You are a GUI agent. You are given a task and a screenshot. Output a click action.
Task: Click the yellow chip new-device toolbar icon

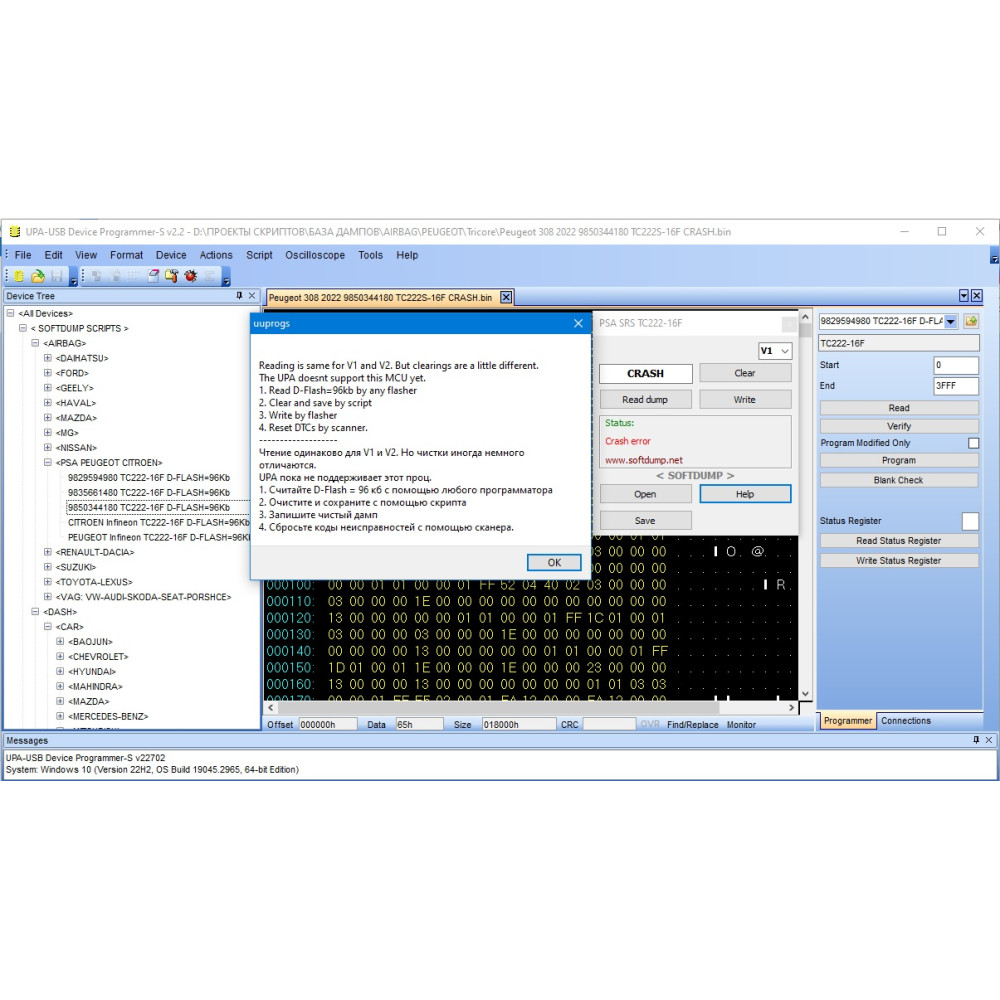click(x=19, y=276)
